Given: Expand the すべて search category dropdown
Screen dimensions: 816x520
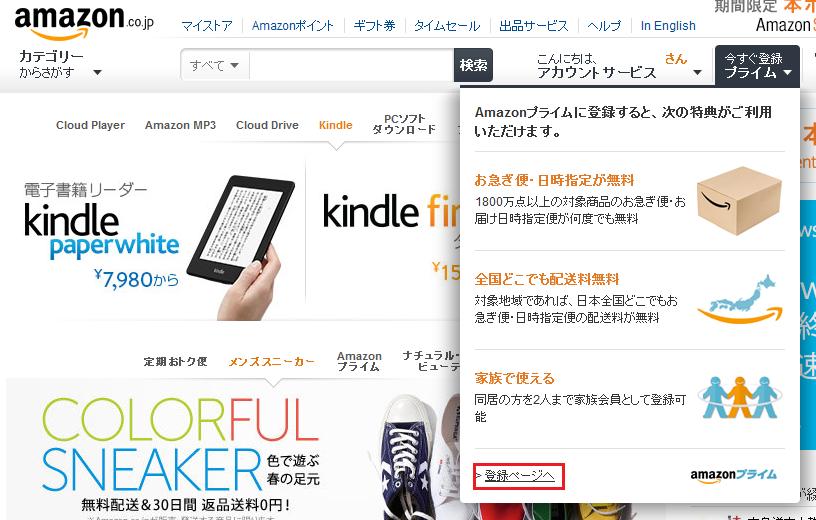Looking at the screenshot, I should tap(214, 66).
